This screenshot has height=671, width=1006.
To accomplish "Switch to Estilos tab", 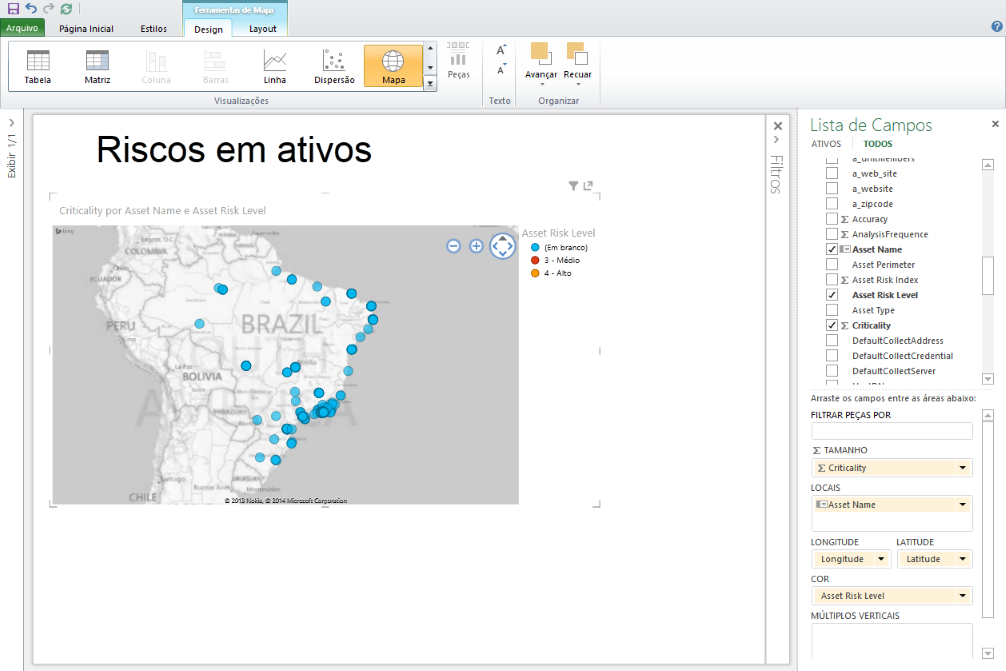I will pos(153,29).
